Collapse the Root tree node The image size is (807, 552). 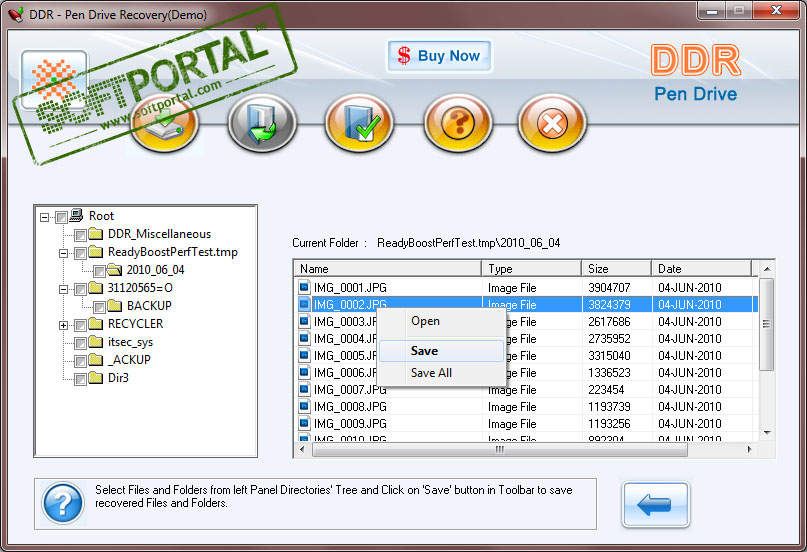(45, 218)
